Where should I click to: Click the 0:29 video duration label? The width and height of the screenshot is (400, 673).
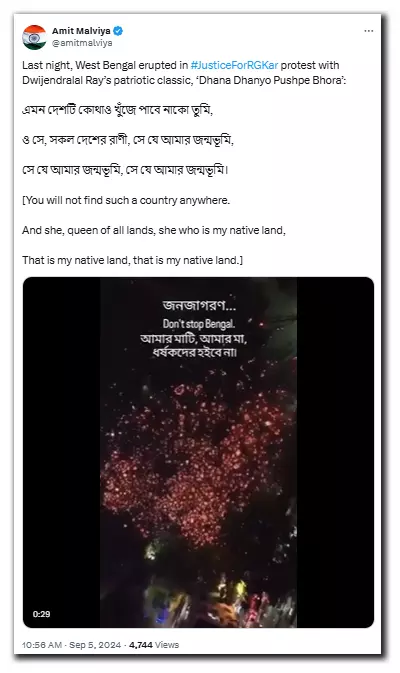click(42, 614)
